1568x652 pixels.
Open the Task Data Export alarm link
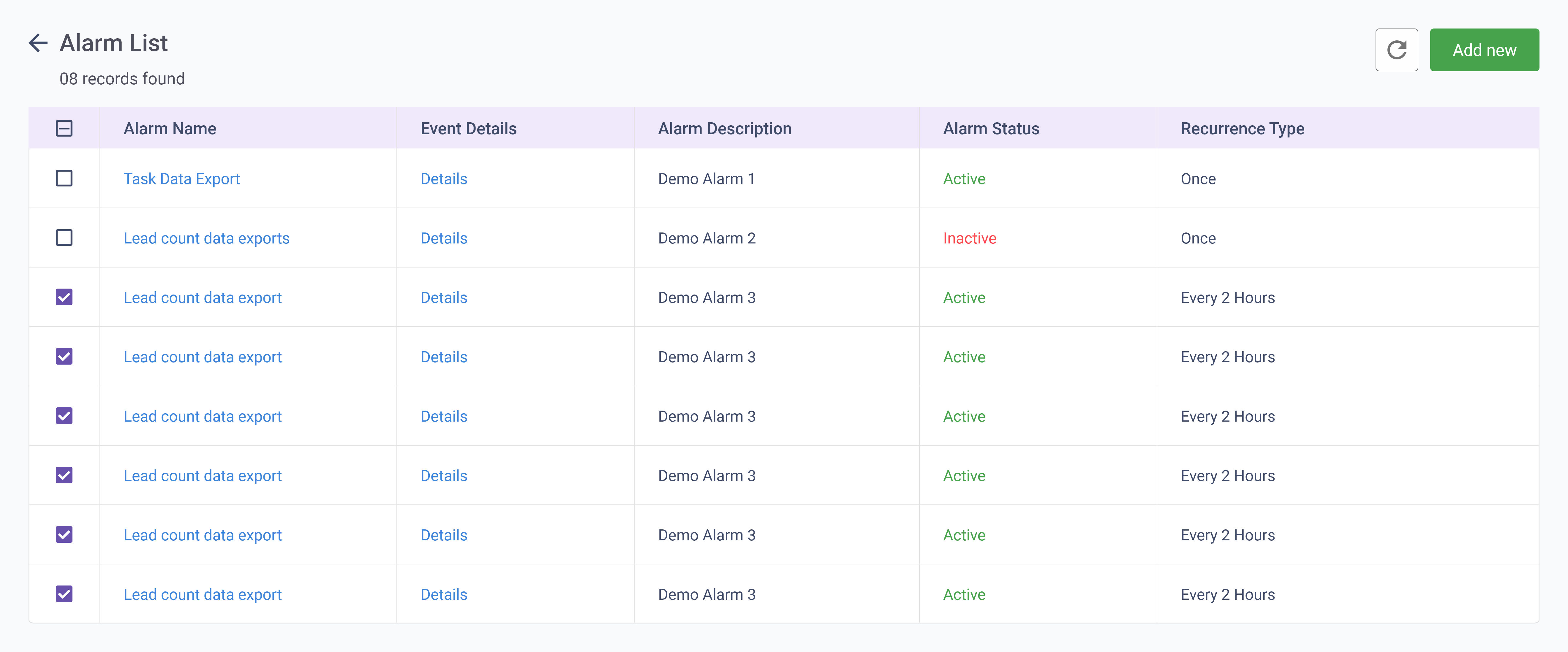[181, 179]
